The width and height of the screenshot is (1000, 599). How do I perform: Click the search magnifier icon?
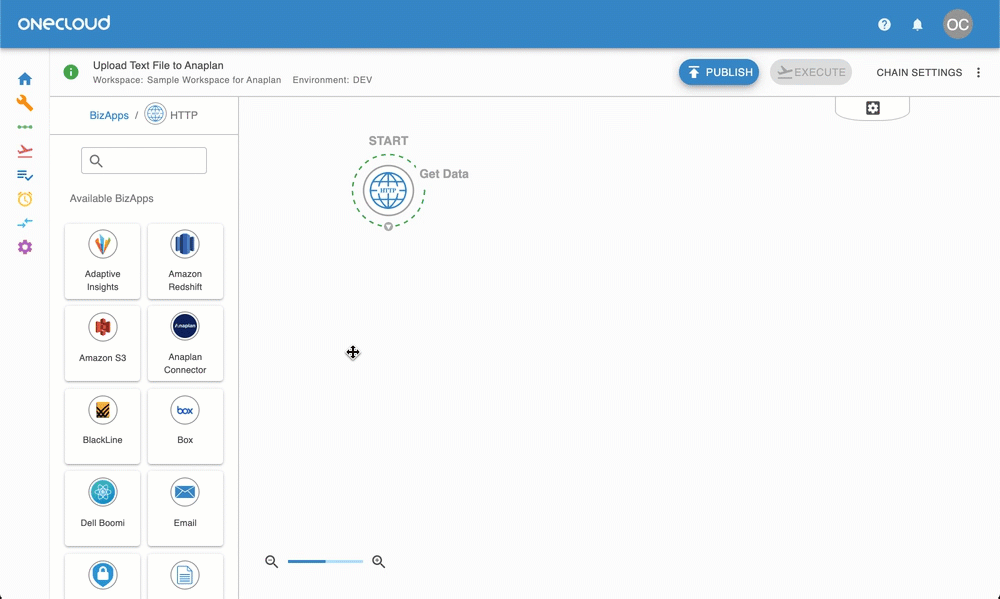pyautogui.click(x=96, y=161)
